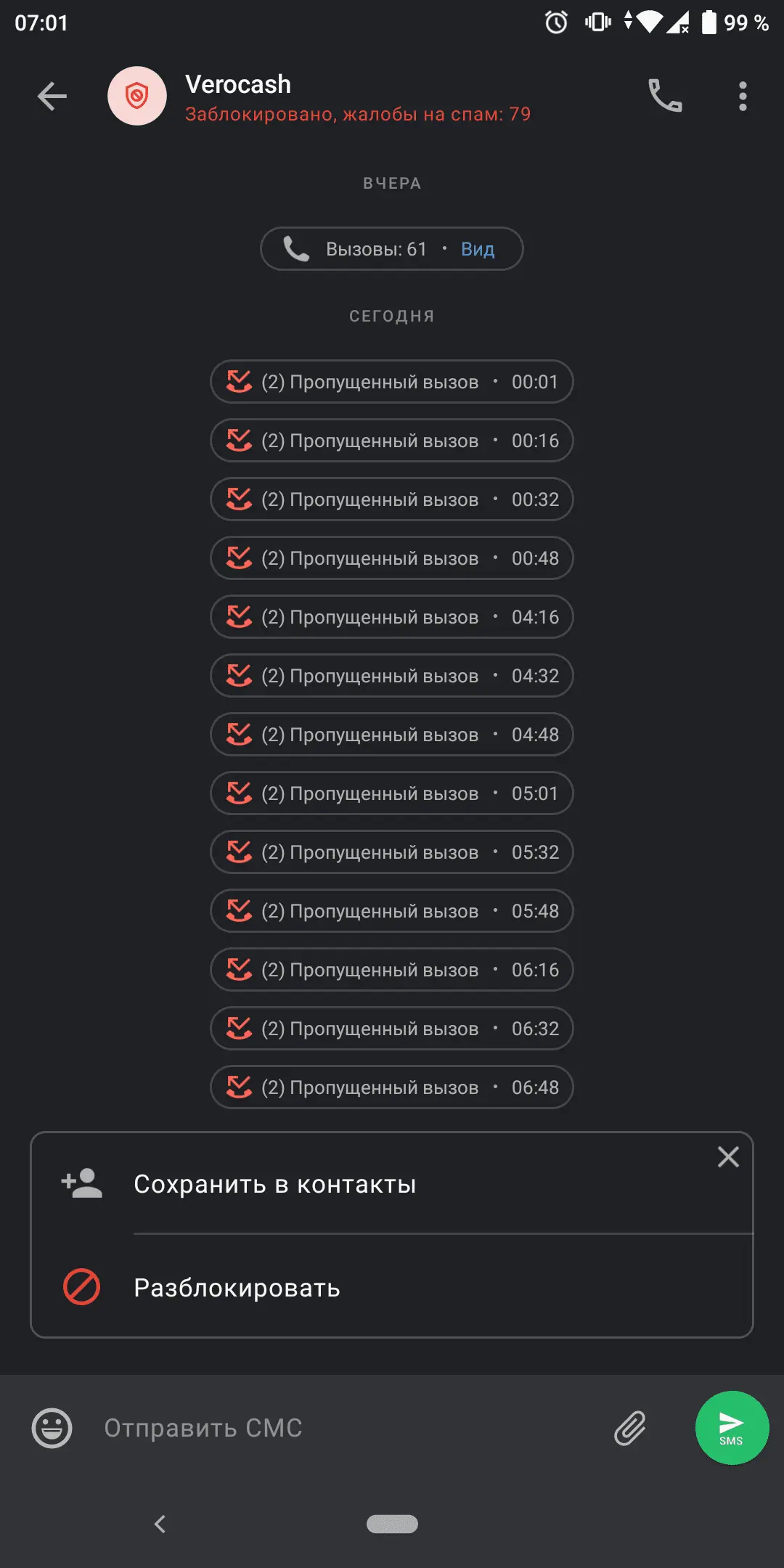
Task: Open the missed call entry at 00:01
Action: tap(392, 382)
